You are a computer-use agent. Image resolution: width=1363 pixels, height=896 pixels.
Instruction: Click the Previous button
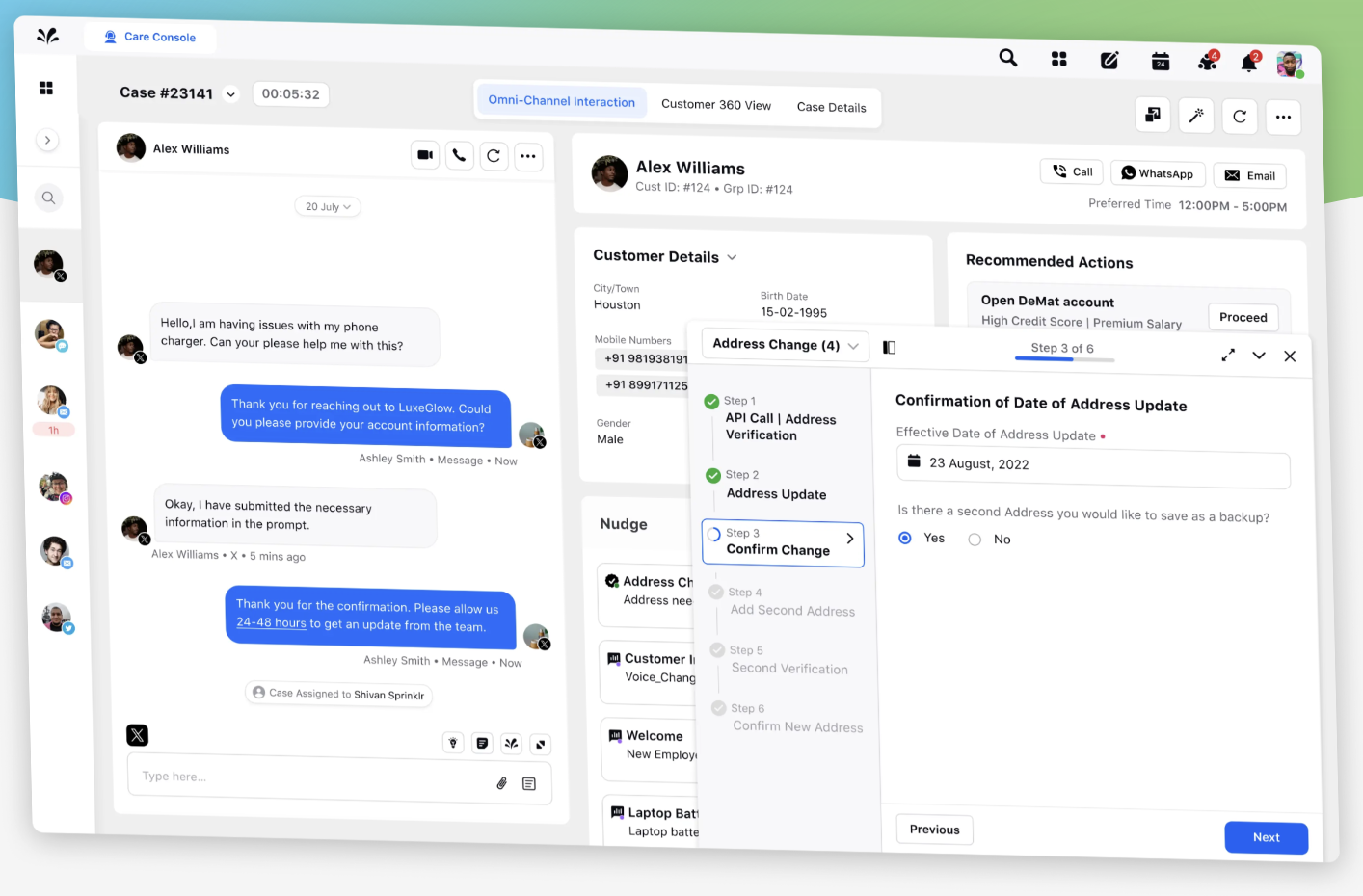point(934,830)
